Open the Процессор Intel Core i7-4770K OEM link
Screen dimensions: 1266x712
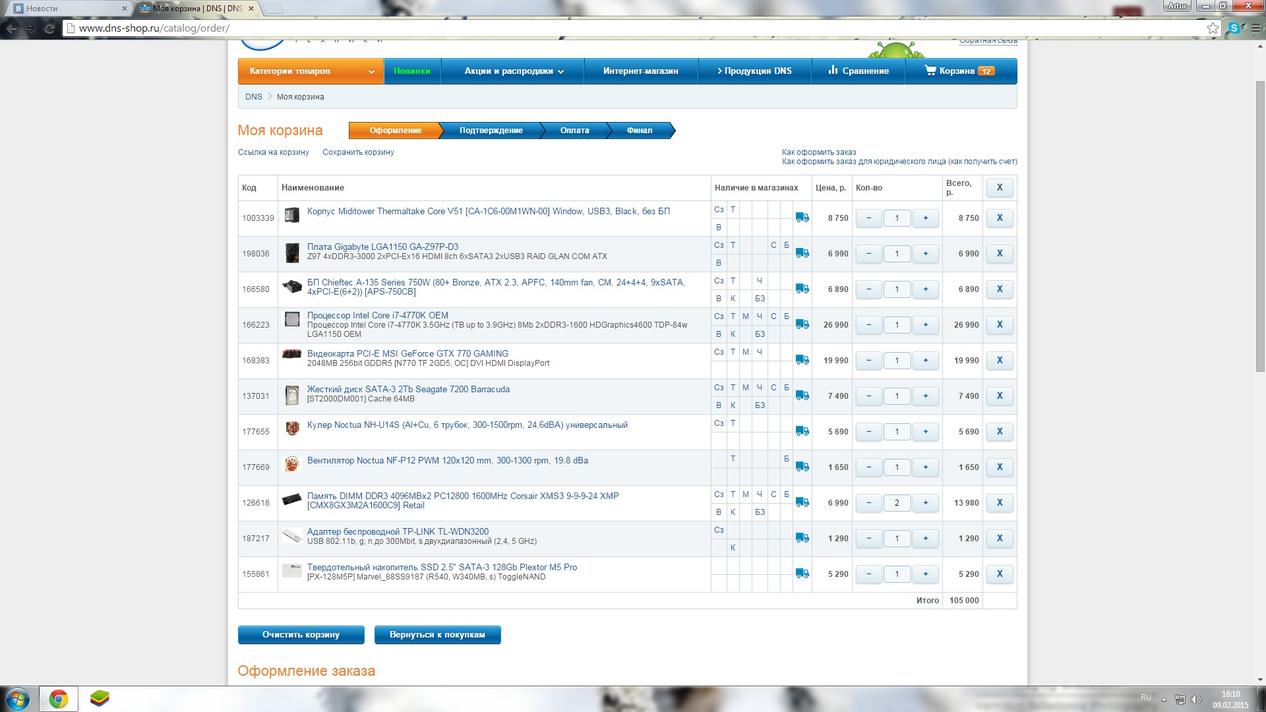coord(378,315)
